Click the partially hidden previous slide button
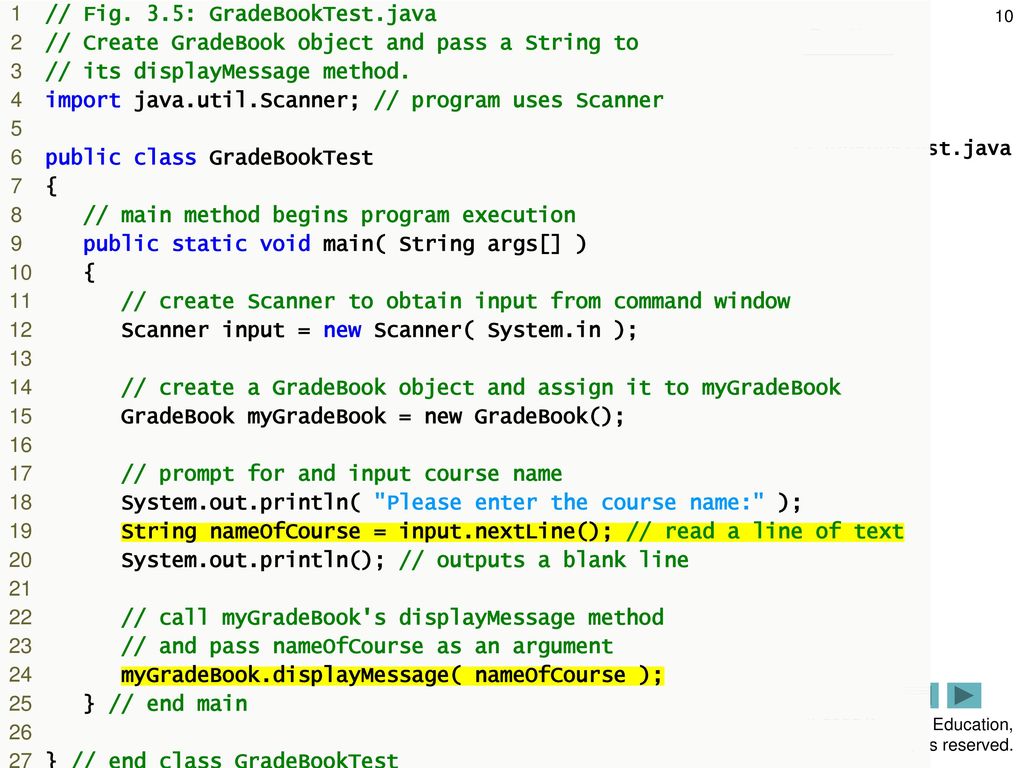 [x=933, y=695]
